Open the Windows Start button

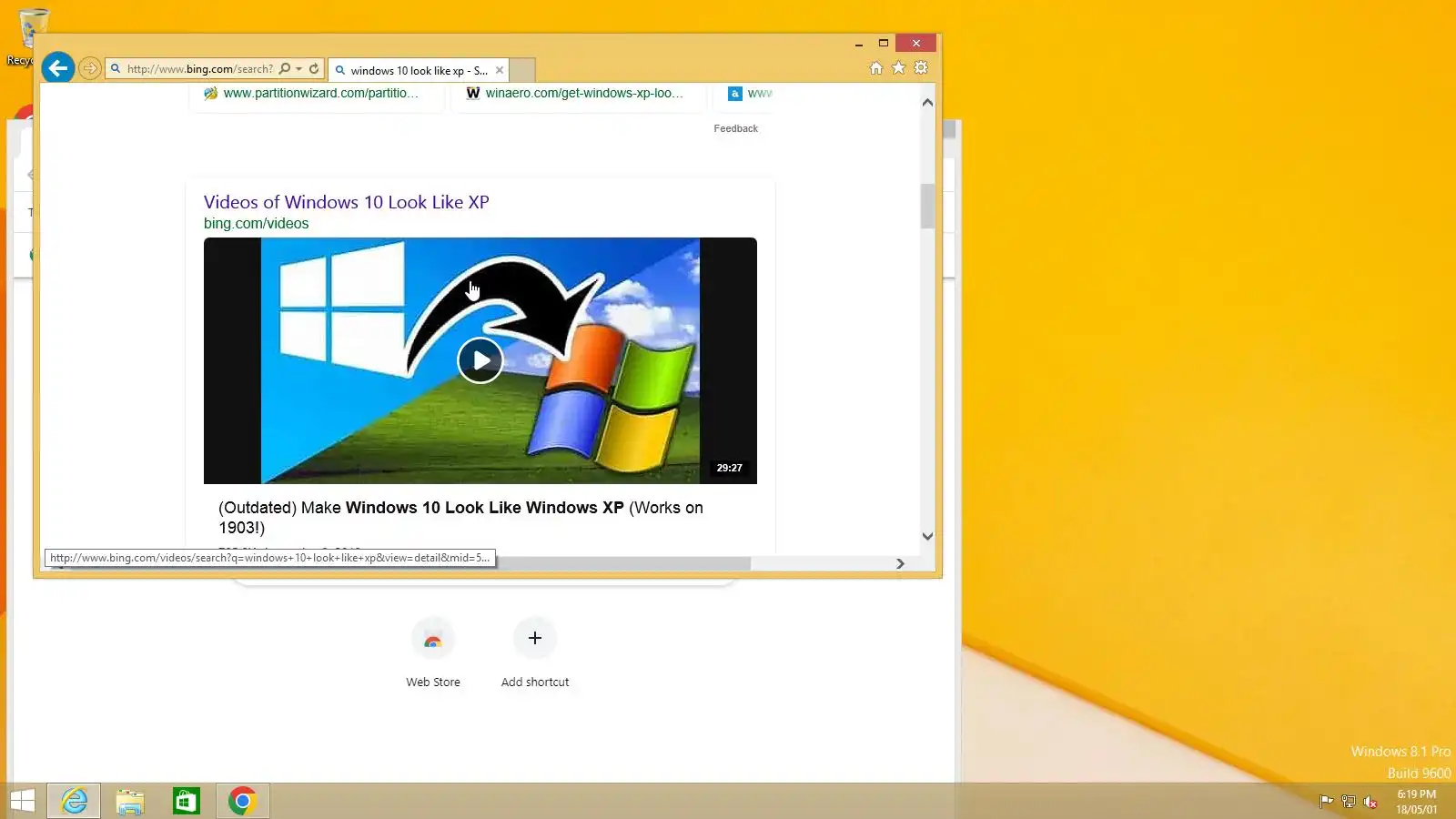pos(23,801)
